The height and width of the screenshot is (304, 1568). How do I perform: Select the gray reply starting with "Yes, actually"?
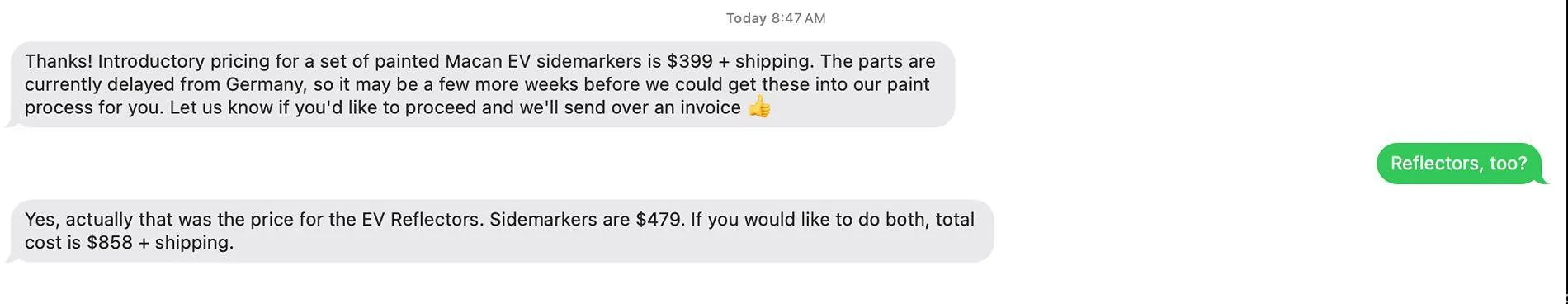(x=499, y=231)
